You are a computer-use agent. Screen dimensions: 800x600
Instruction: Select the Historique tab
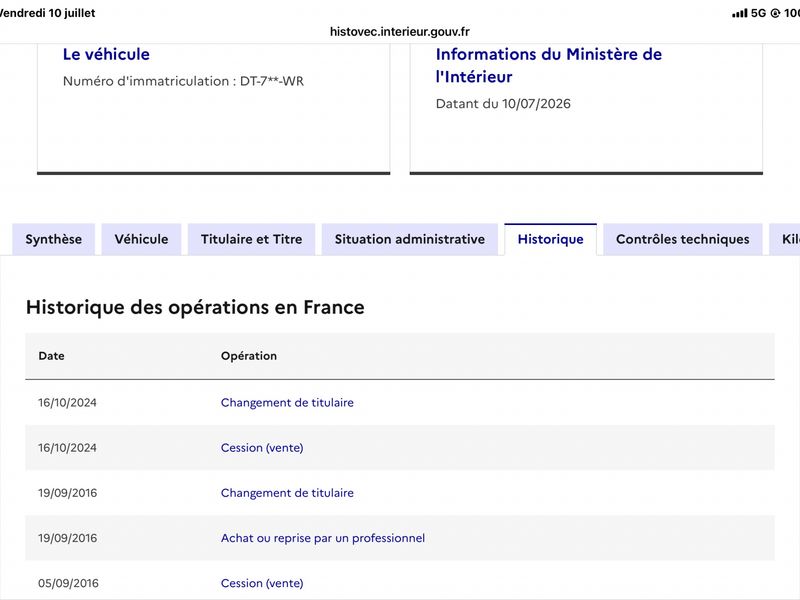point(551,239)
